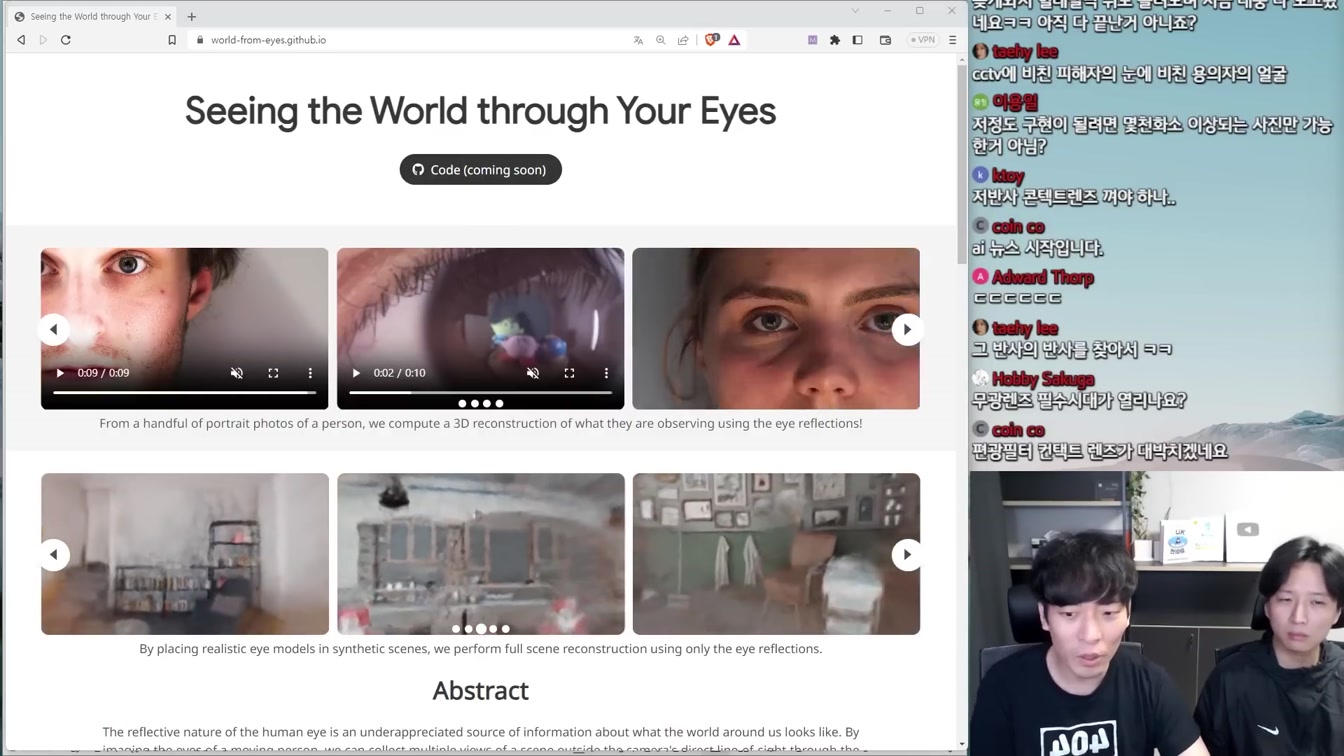
Task: Go to previous slide in the synthetic scenes carousel
Action: (x=54, y=555)
